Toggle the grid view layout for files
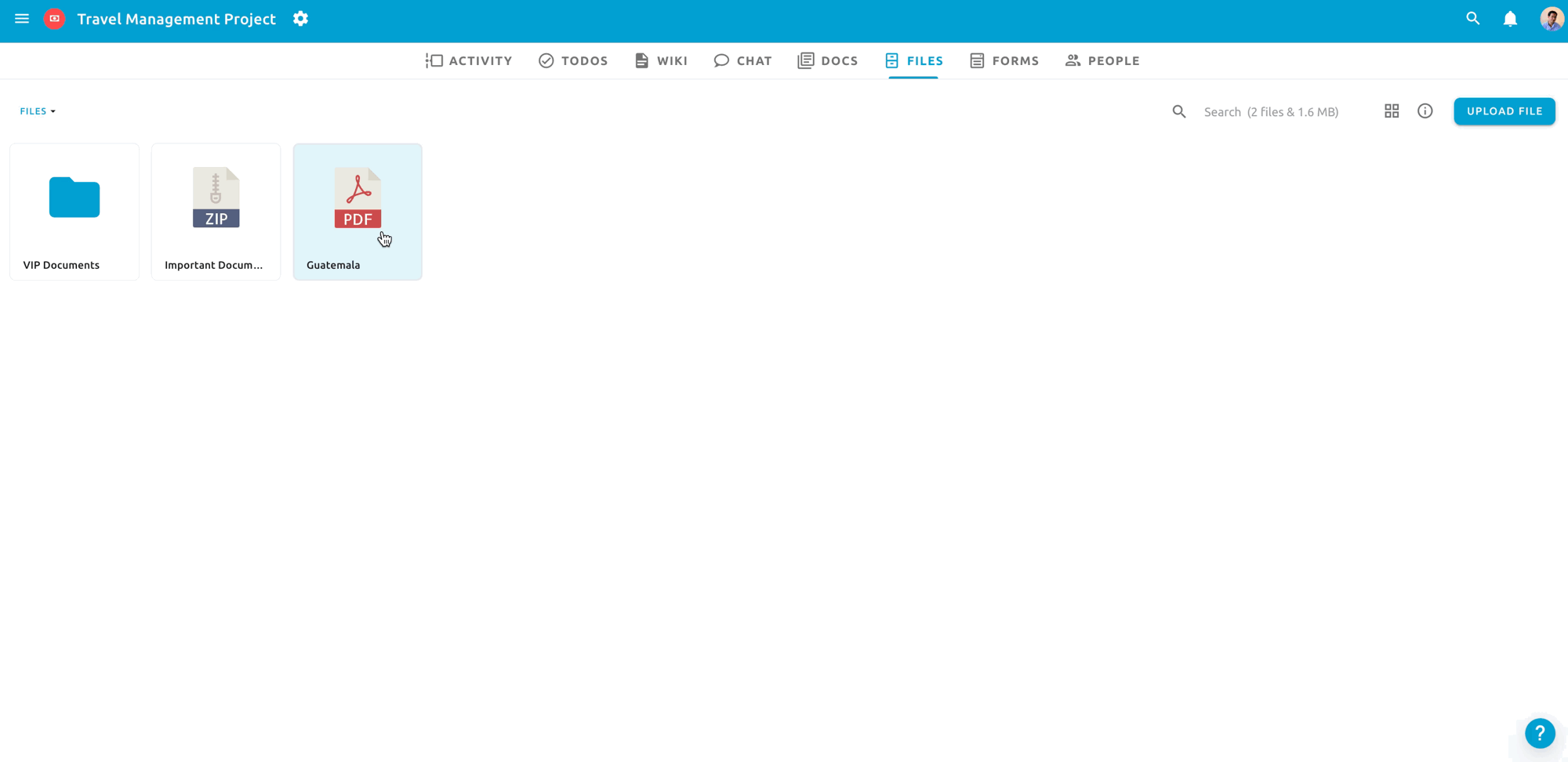 [1391, 111]
